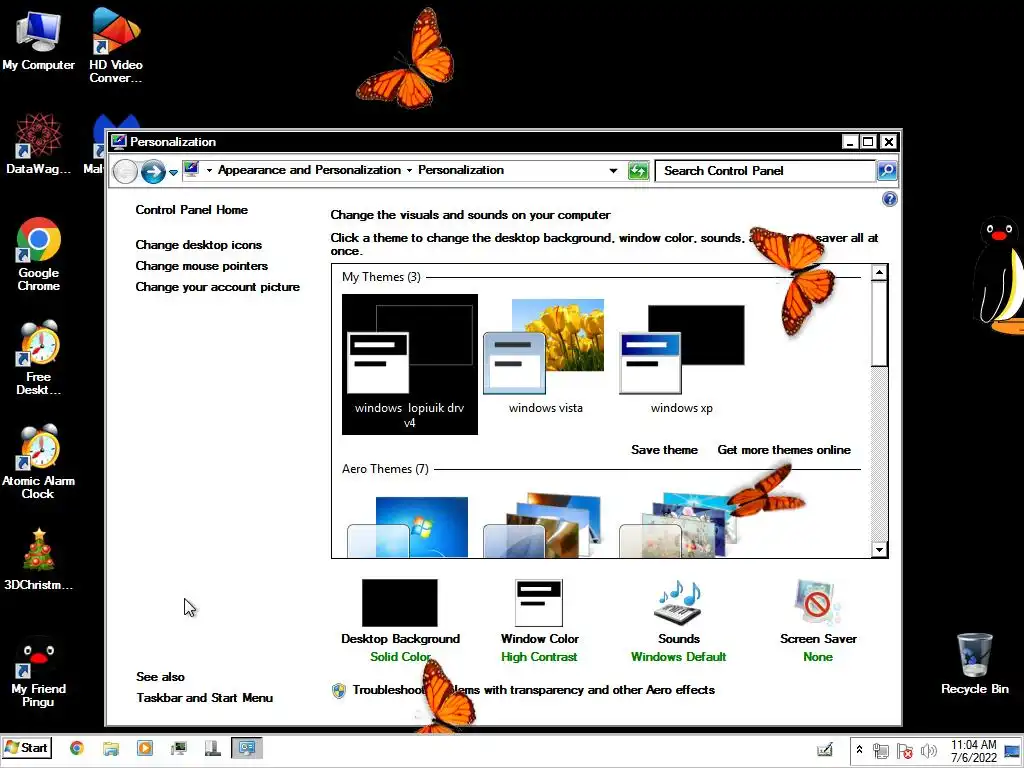
Task: Click the Personalization taskbar button
Action: pos(247,748)
